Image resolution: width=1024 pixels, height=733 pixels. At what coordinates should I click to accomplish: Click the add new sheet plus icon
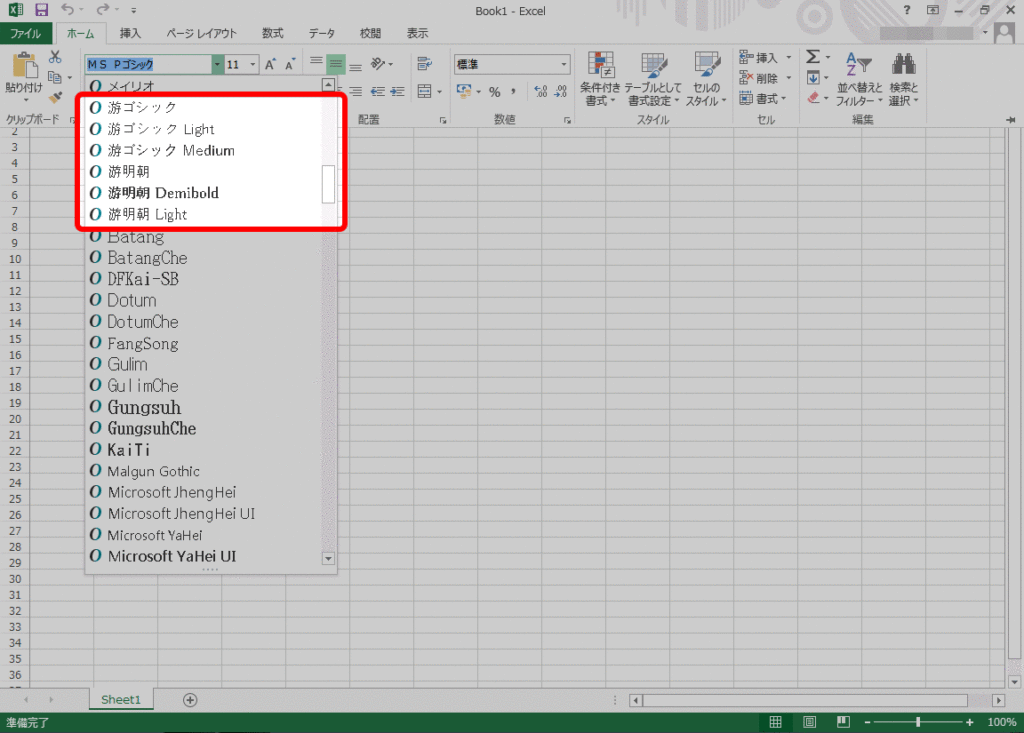click(190, 700)
